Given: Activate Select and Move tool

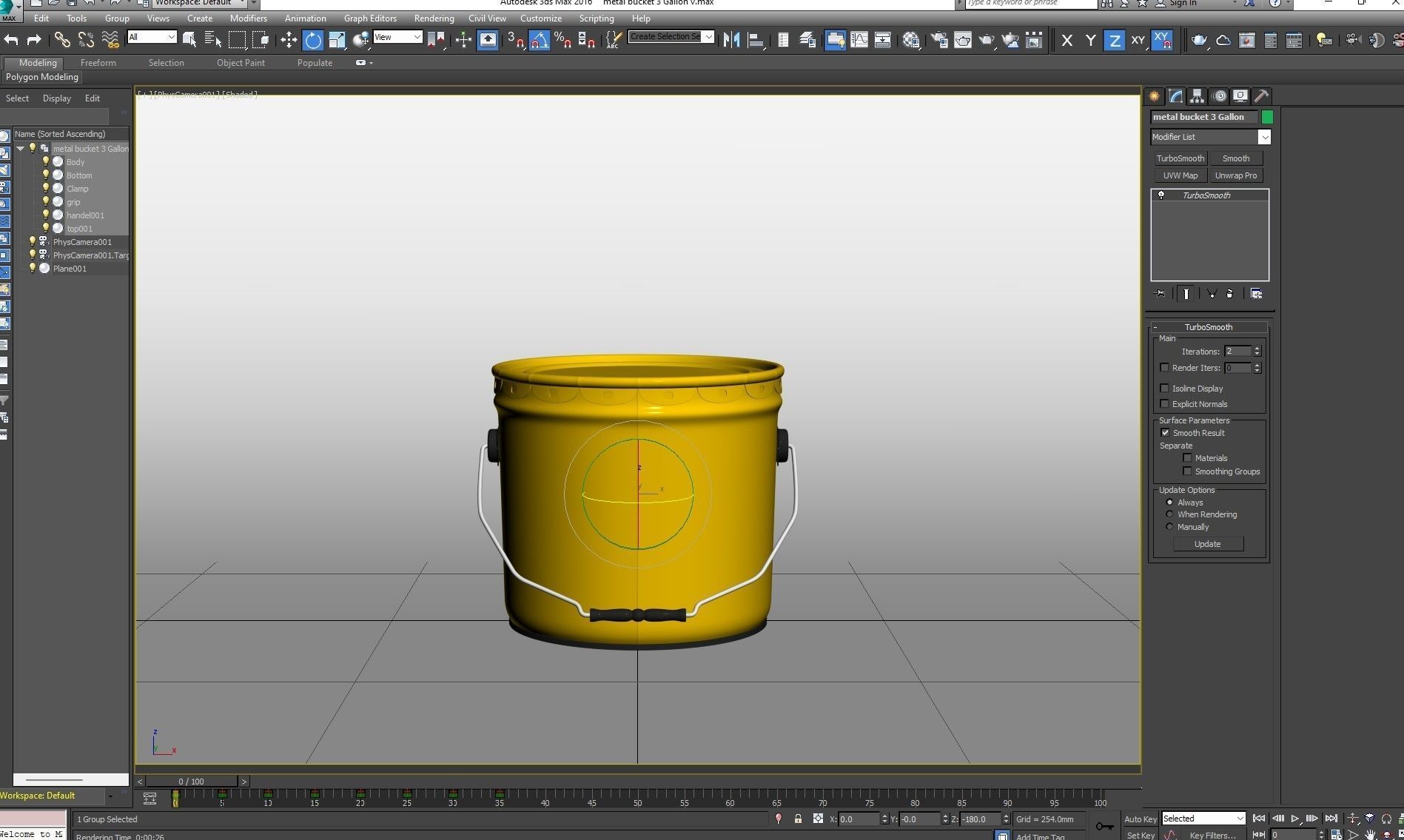Looking at the screenshot, I should click(x=289, y=40).
